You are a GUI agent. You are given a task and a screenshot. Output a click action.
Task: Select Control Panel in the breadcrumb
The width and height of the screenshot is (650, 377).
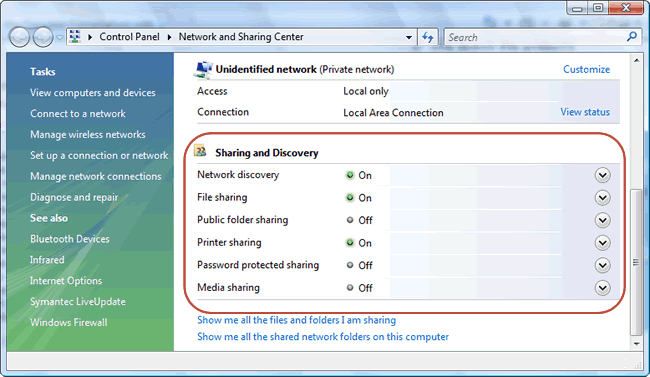[x=129, y=37]
